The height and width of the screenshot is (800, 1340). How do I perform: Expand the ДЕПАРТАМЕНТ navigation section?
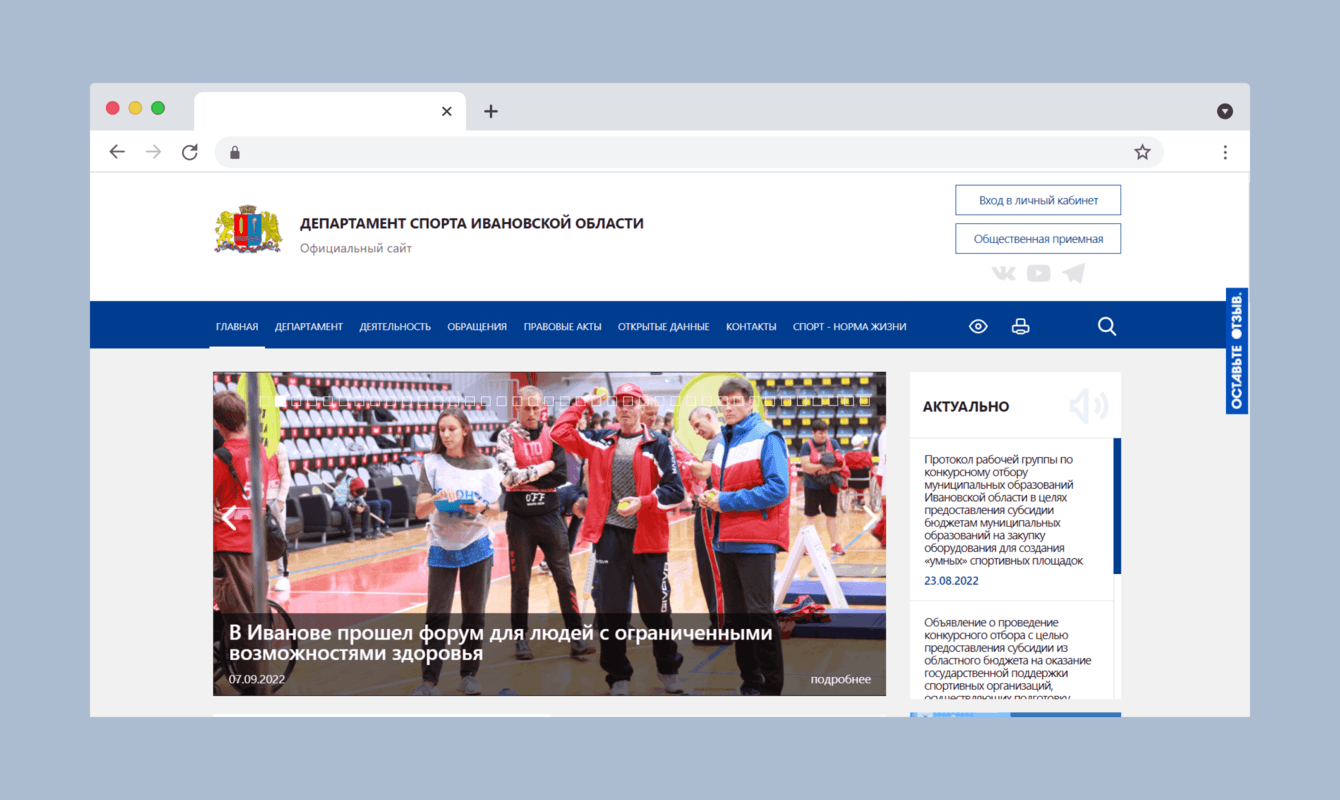click(309, 326)
